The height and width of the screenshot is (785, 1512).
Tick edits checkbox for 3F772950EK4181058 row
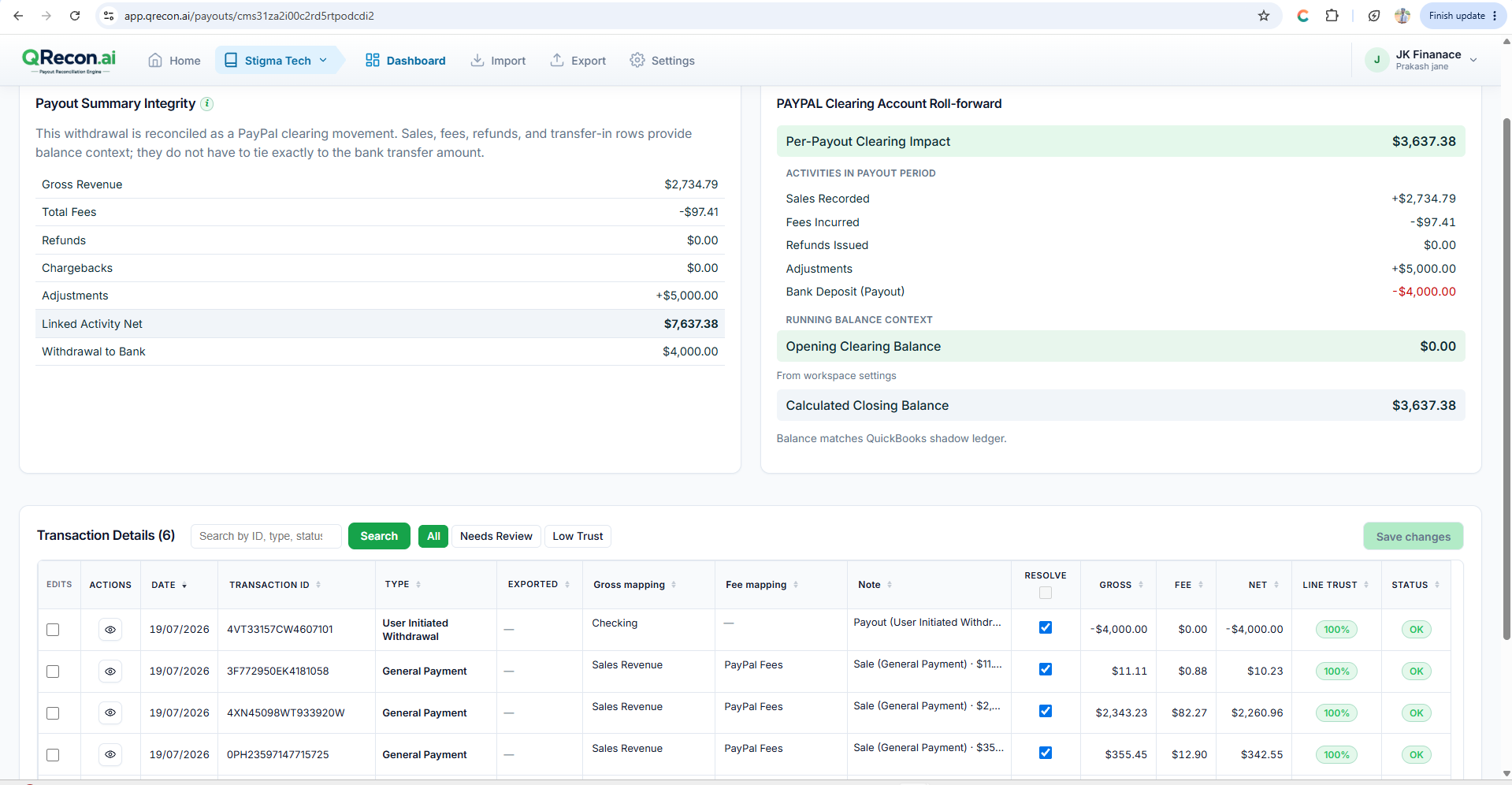[53, 672]
